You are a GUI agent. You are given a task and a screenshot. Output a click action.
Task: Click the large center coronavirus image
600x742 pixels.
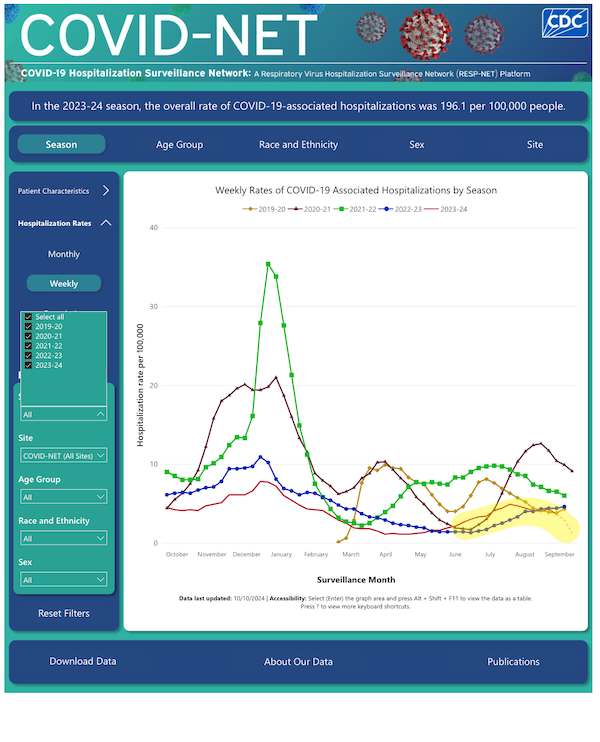tap(425, 34)
